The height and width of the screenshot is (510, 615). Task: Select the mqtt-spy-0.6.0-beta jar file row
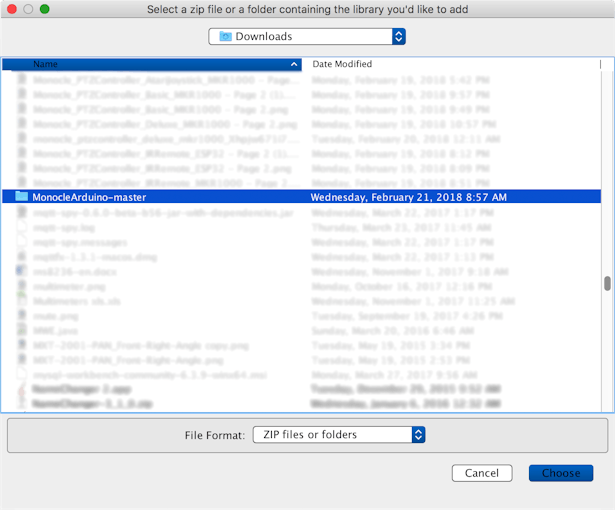point(301,213)
